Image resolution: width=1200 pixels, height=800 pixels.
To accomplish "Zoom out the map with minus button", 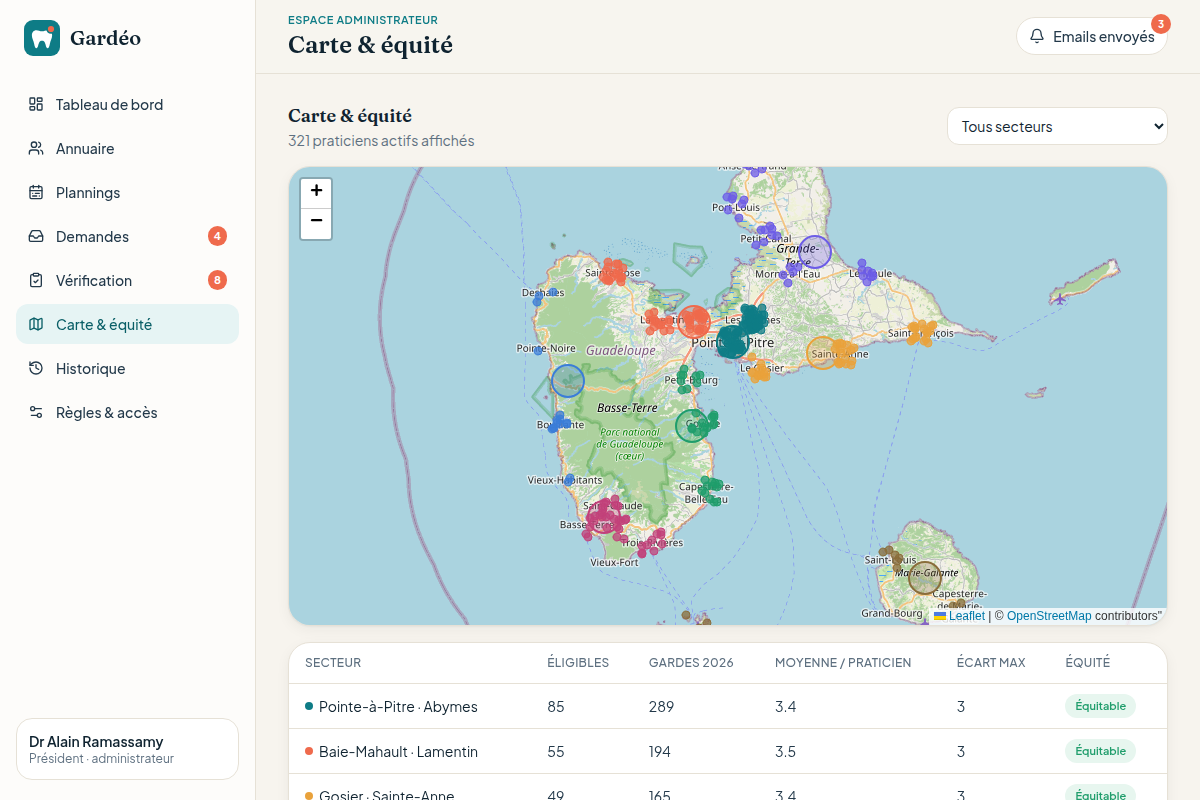I will 316,223.
